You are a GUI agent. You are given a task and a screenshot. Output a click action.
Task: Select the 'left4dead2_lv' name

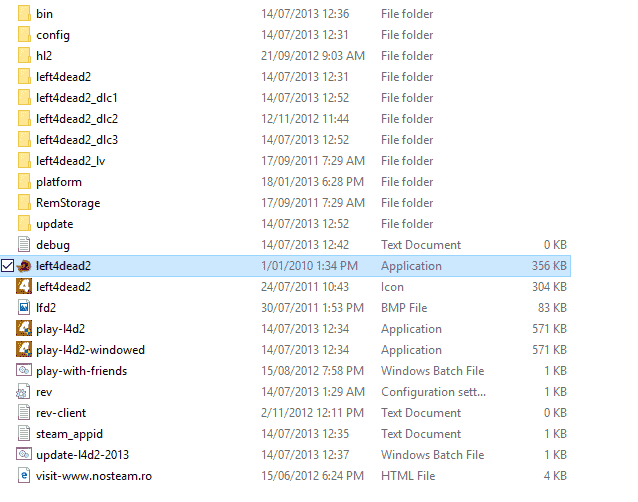click(x=71, y=161)
